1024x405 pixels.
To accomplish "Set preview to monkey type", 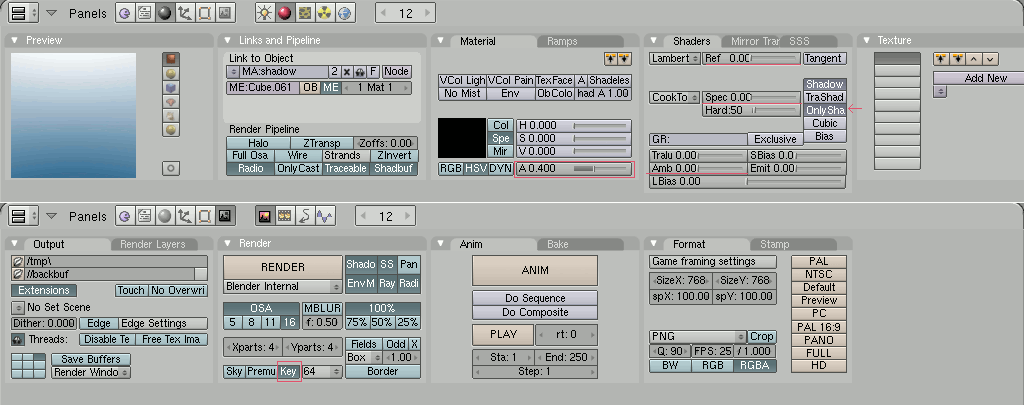I will pyautogui.click(x=171, y=103).
